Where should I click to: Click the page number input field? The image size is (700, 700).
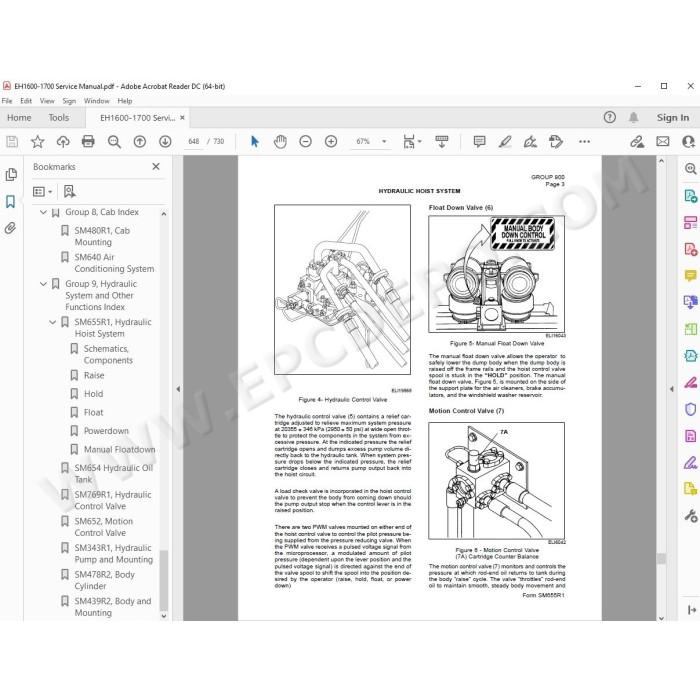pyautogui.click(x=193, y=142)
